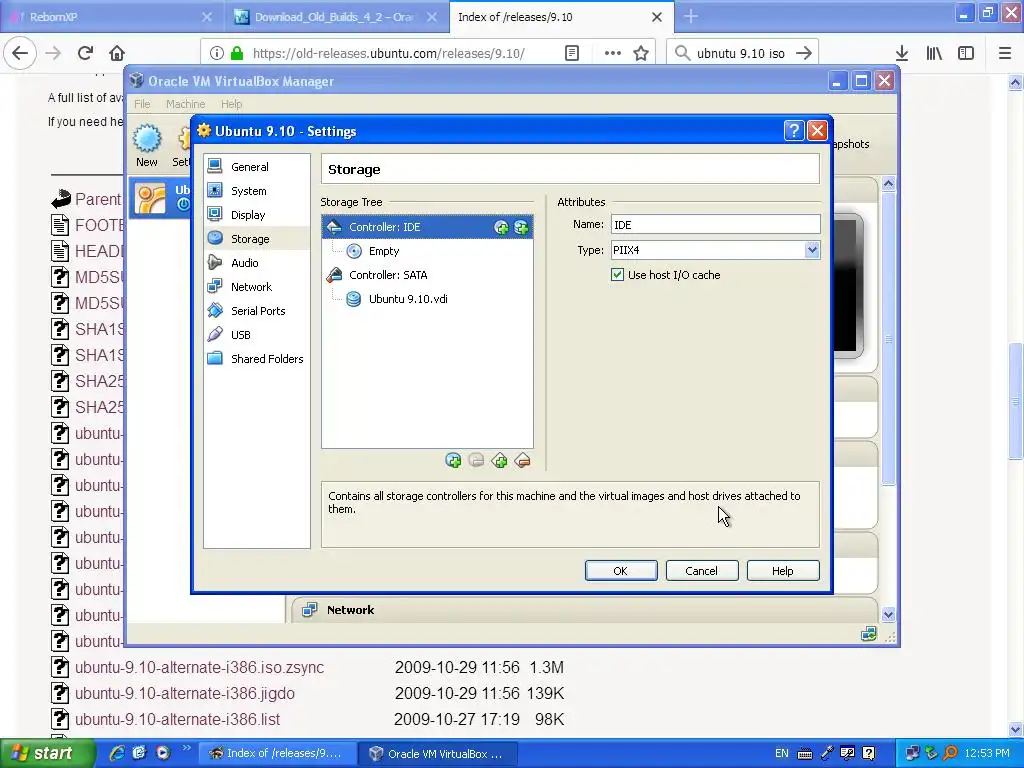Open ubuntu-9.10-alternate-i386.jigdo link
This screenshot has width=1024, height=768.
(x=185, y=694)
